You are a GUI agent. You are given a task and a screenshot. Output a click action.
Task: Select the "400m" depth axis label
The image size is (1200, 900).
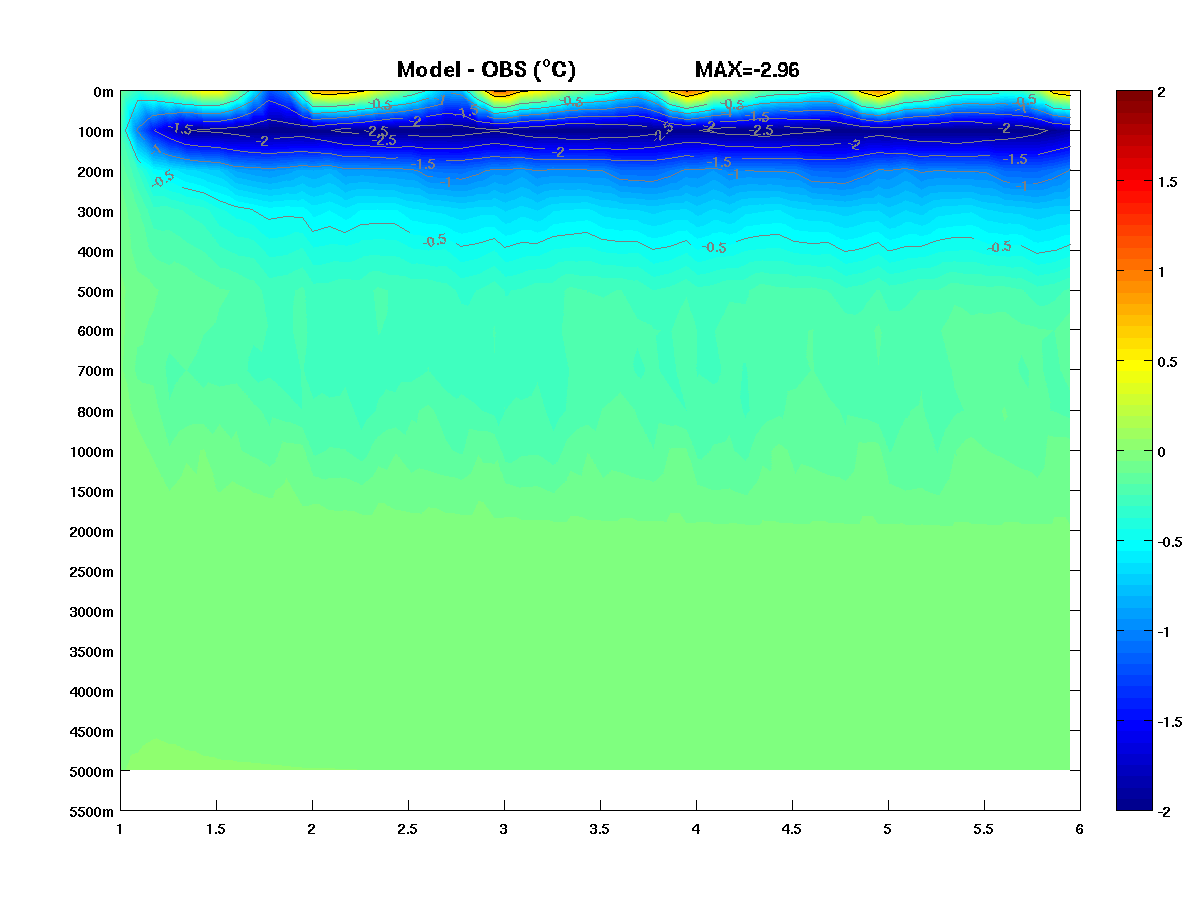tap(95, 252)
